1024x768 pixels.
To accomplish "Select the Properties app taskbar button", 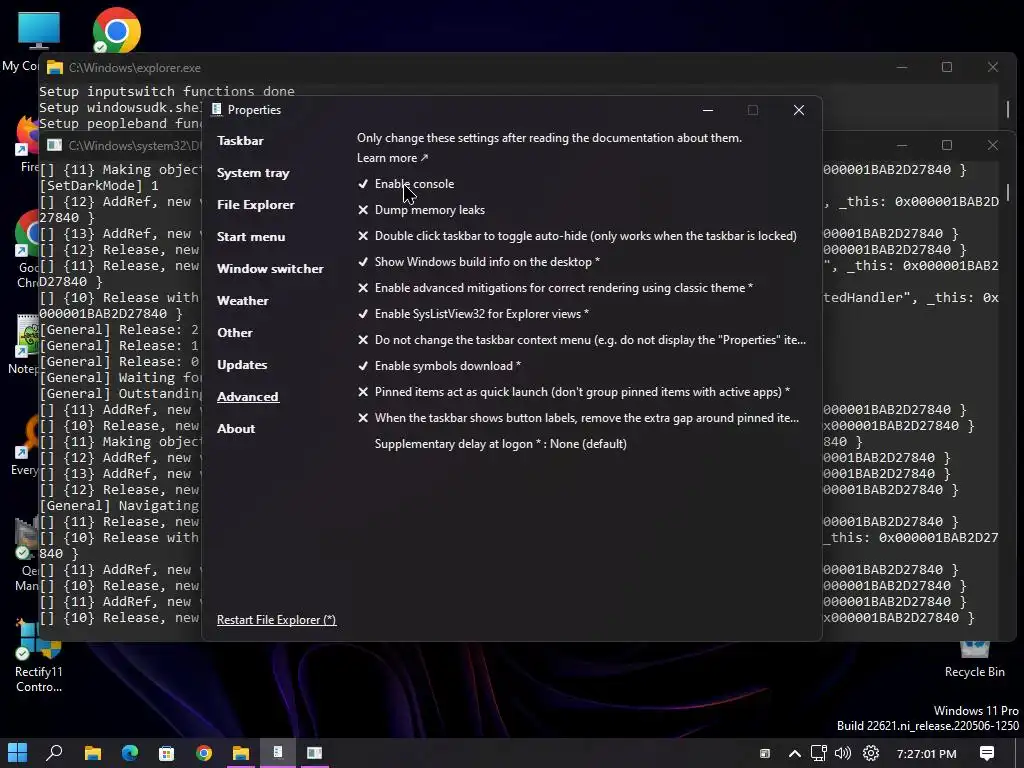I will pos(278,753).
